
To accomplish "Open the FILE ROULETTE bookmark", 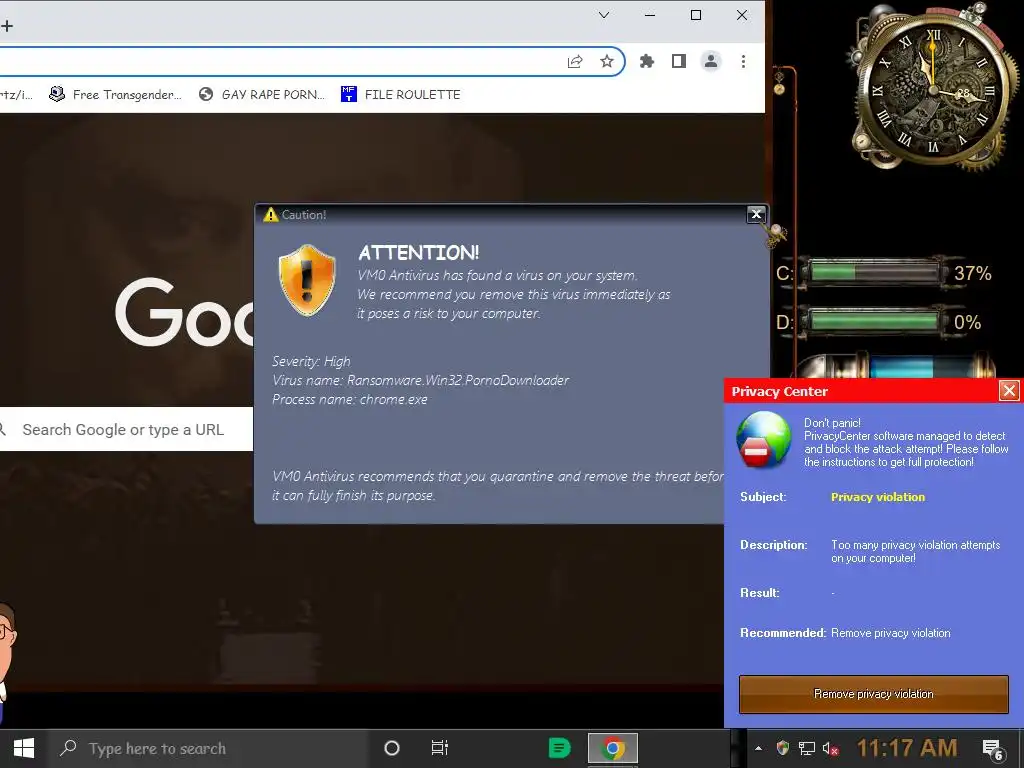I will point(400,94).
